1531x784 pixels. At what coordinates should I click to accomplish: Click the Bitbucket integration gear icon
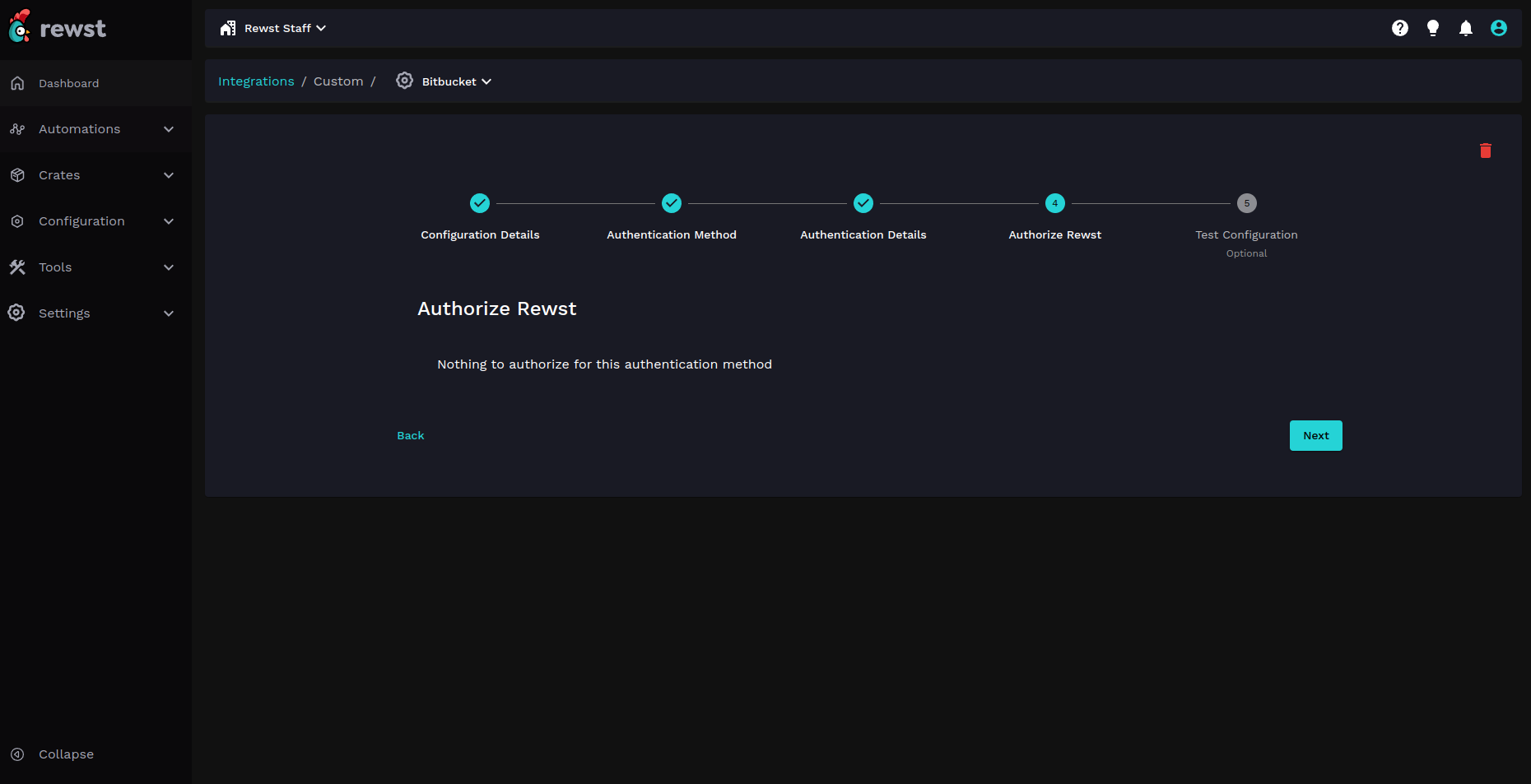point(404,81)
